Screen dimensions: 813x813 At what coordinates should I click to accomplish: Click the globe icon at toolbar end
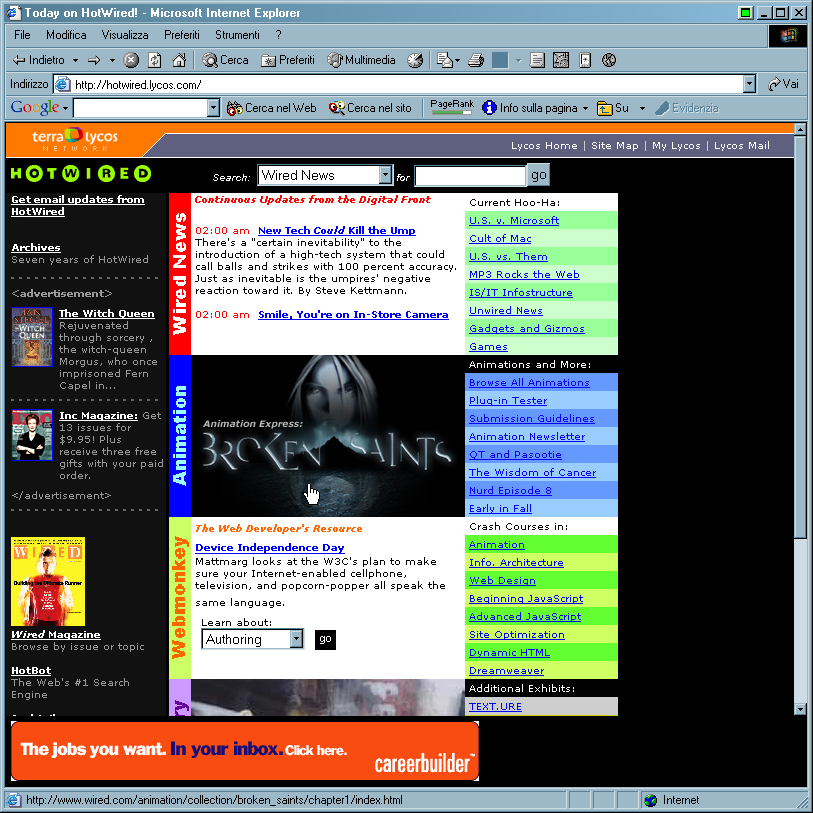coord(609,60)
